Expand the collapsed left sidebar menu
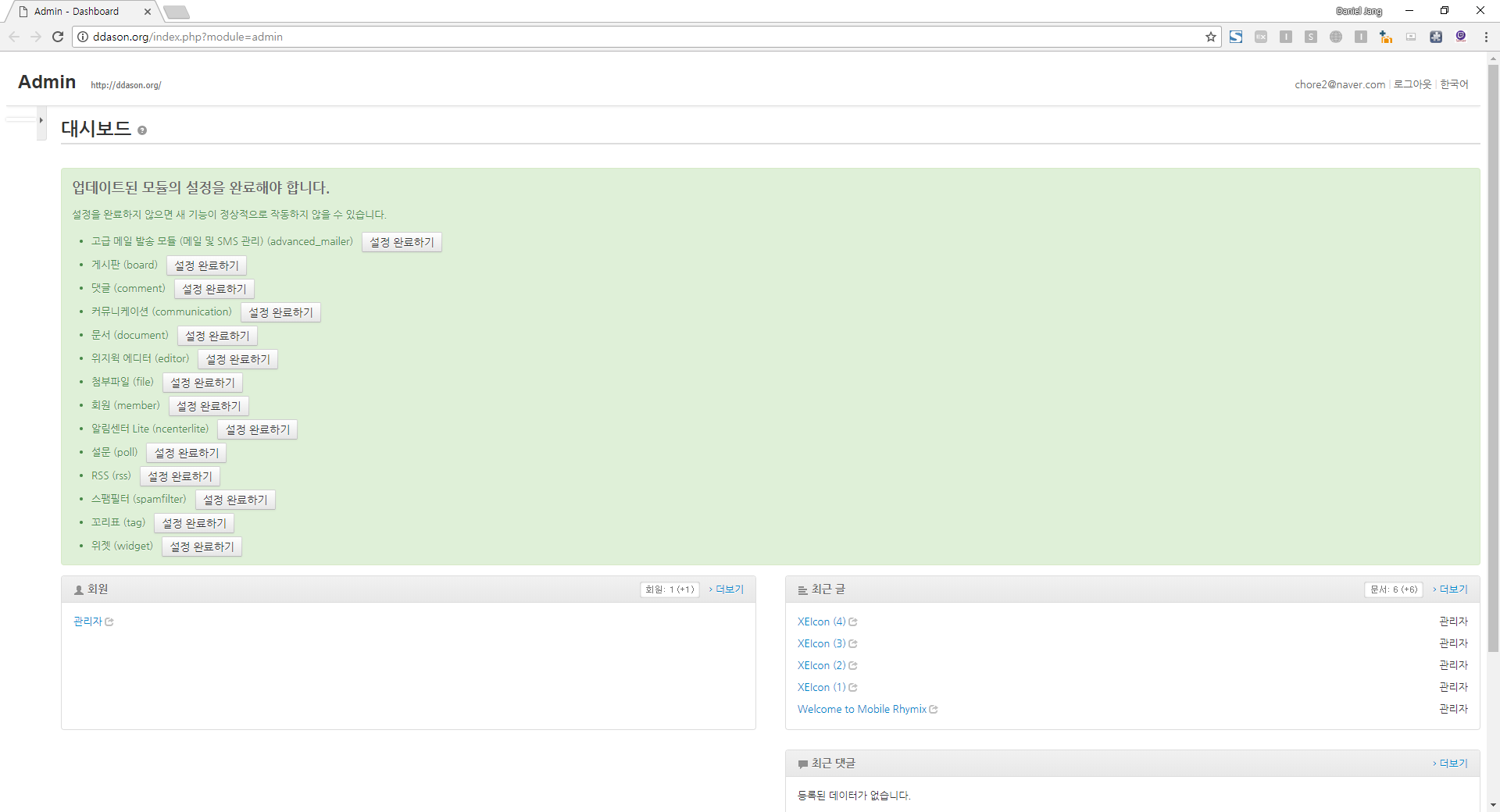The width and height of the screenshot is (1500, 812). 41,121
